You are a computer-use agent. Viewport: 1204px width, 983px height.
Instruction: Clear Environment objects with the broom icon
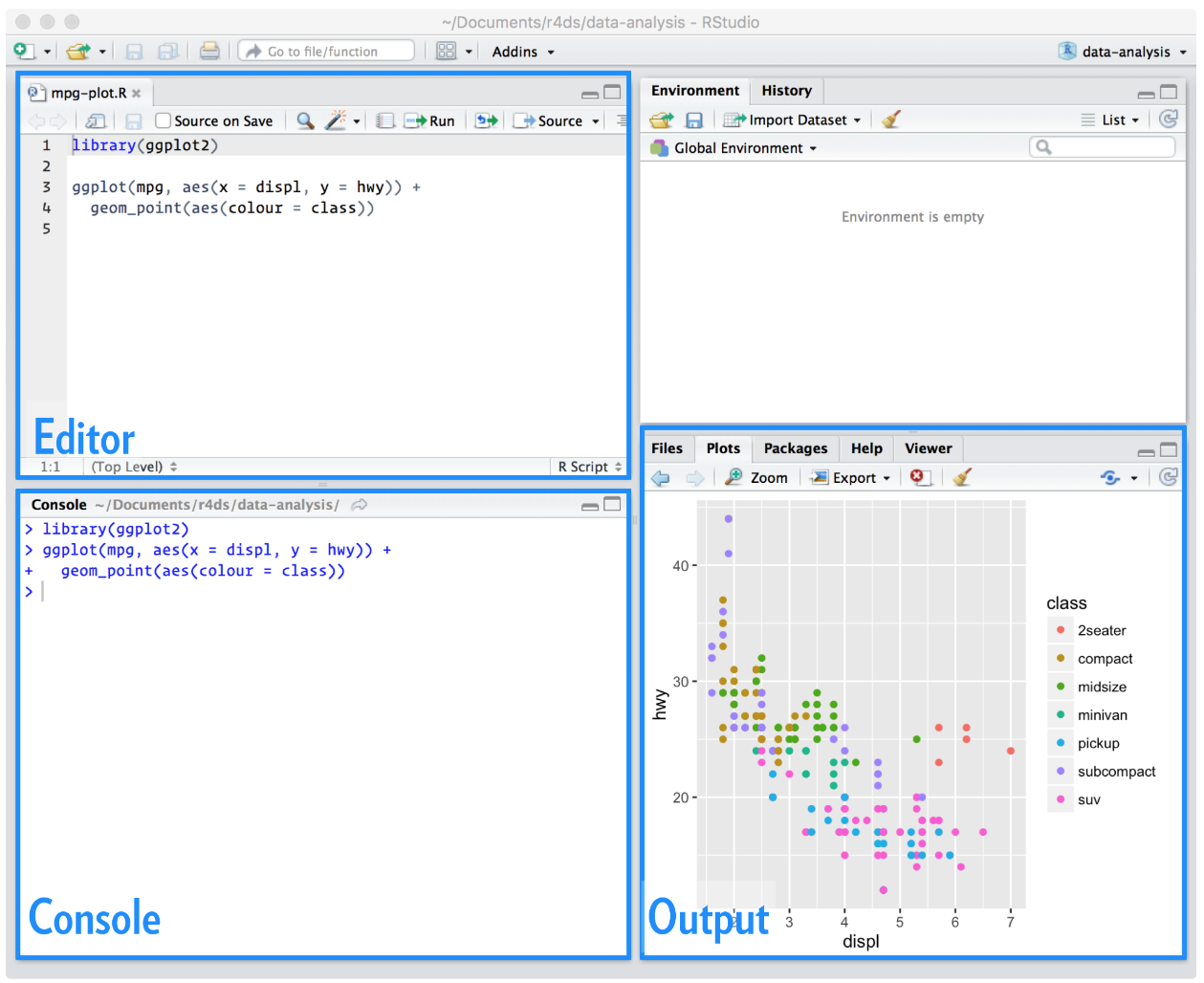[x=891, y=120]
